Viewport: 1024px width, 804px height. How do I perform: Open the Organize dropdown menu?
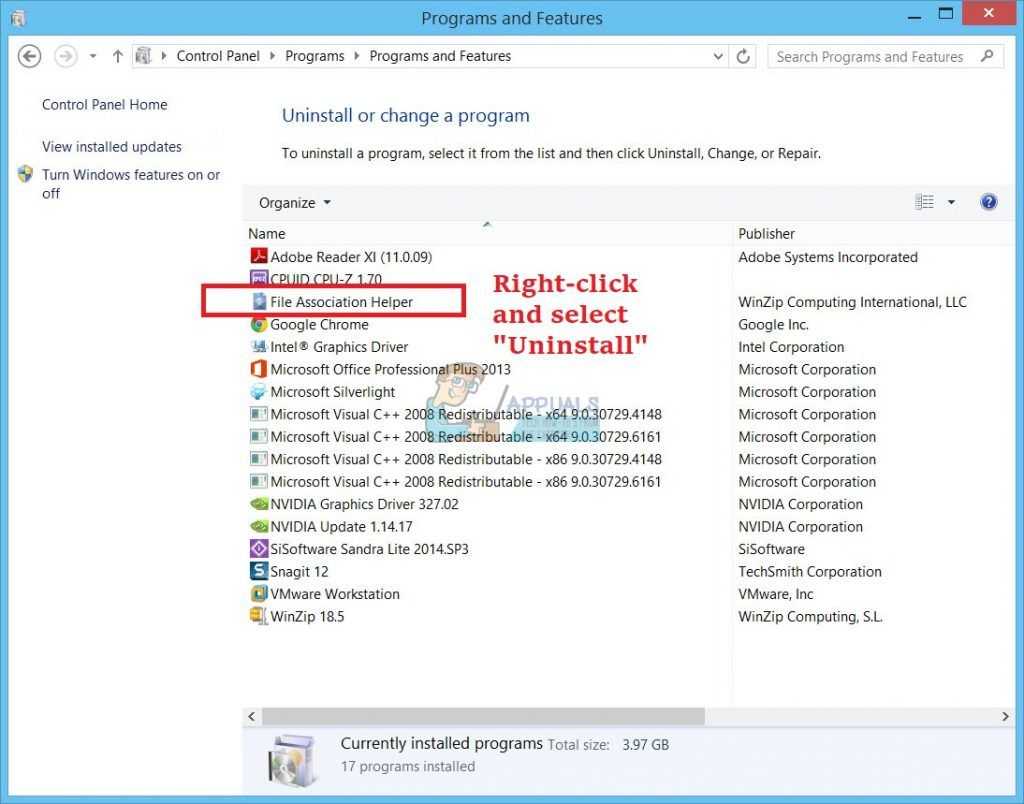[x=294, y=203]
